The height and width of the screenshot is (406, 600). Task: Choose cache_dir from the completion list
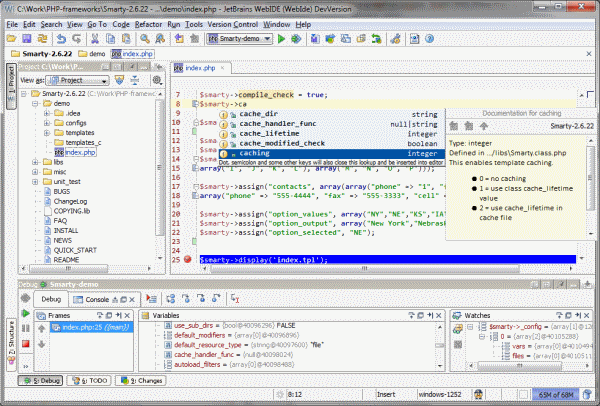click(332, 114)
